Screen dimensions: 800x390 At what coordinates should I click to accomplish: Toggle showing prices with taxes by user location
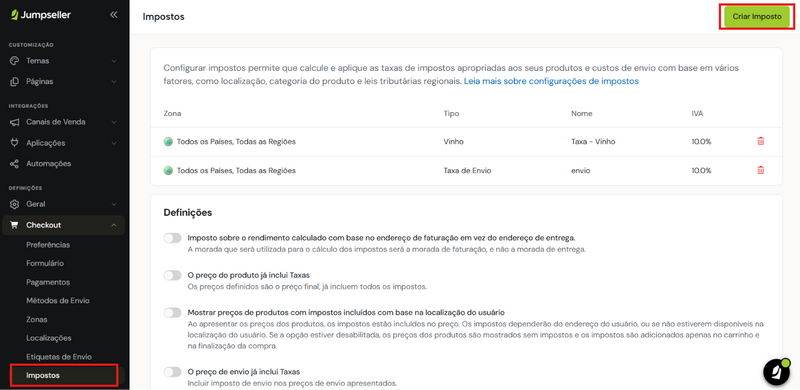tap(172, 312)
